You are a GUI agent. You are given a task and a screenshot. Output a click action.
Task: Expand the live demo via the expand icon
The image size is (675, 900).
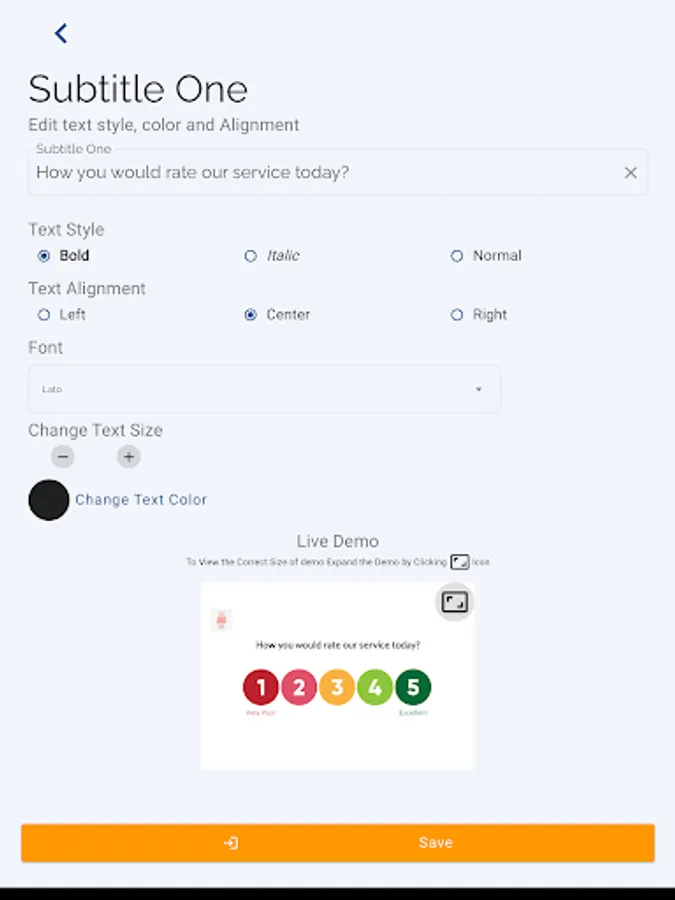point(455,602)
